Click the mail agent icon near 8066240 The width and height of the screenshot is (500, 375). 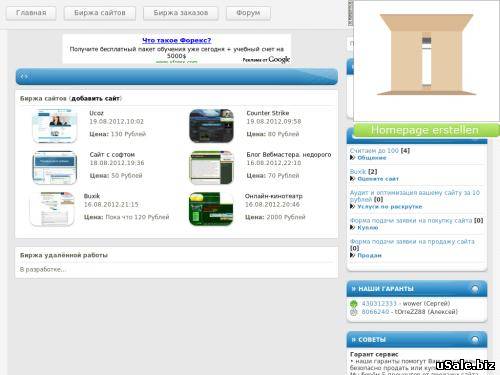(x=354, y=312)
